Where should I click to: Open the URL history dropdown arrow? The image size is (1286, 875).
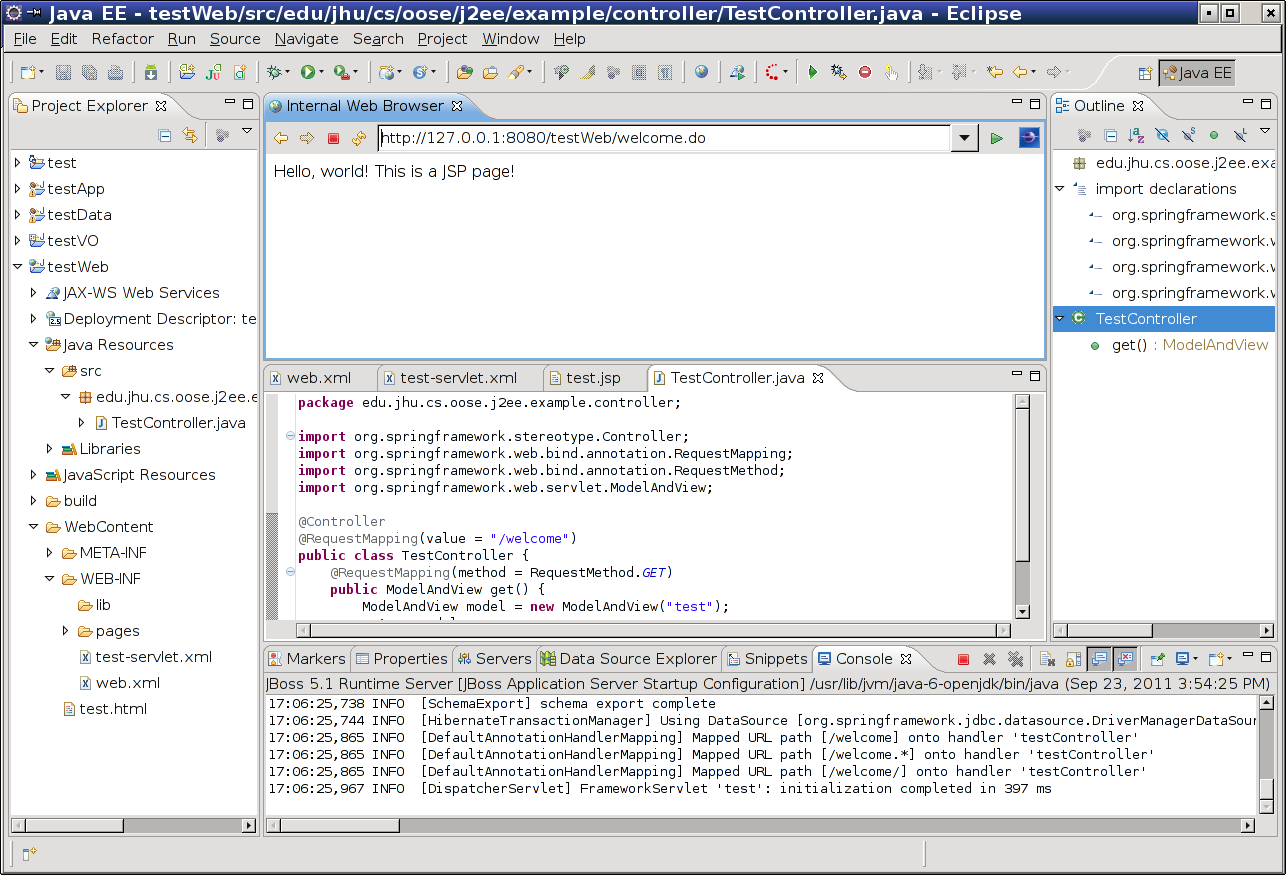coord(964,138)
